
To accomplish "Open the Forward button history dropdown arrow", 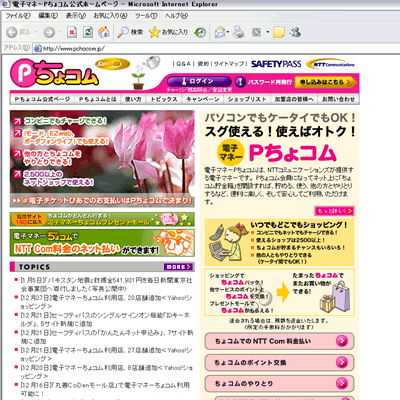I will 60,32.
